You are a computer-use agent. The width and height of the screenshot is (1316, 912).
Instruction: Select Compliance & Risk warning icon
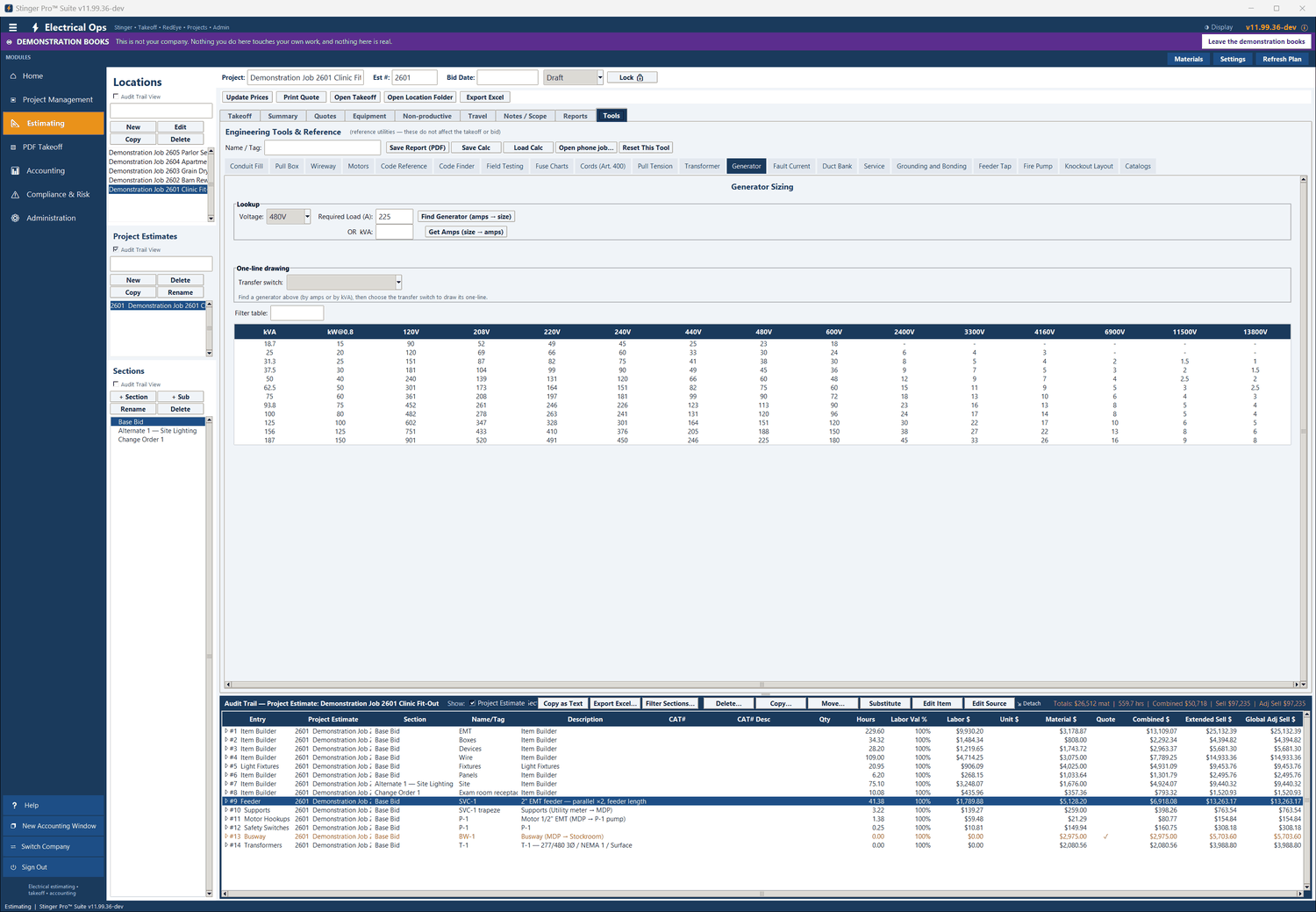coord(15,195)
